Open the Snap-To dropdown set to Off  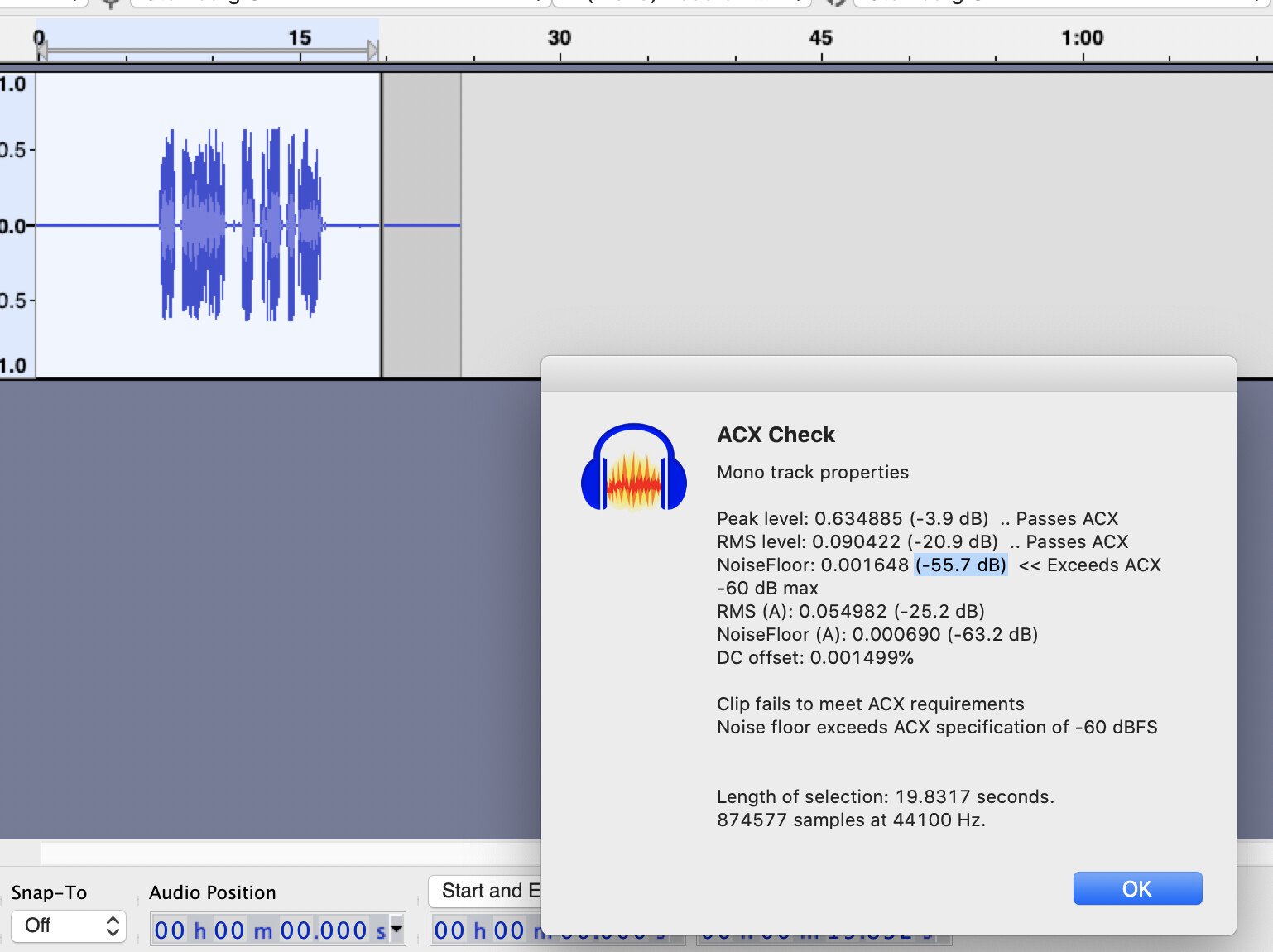(69, 926)
